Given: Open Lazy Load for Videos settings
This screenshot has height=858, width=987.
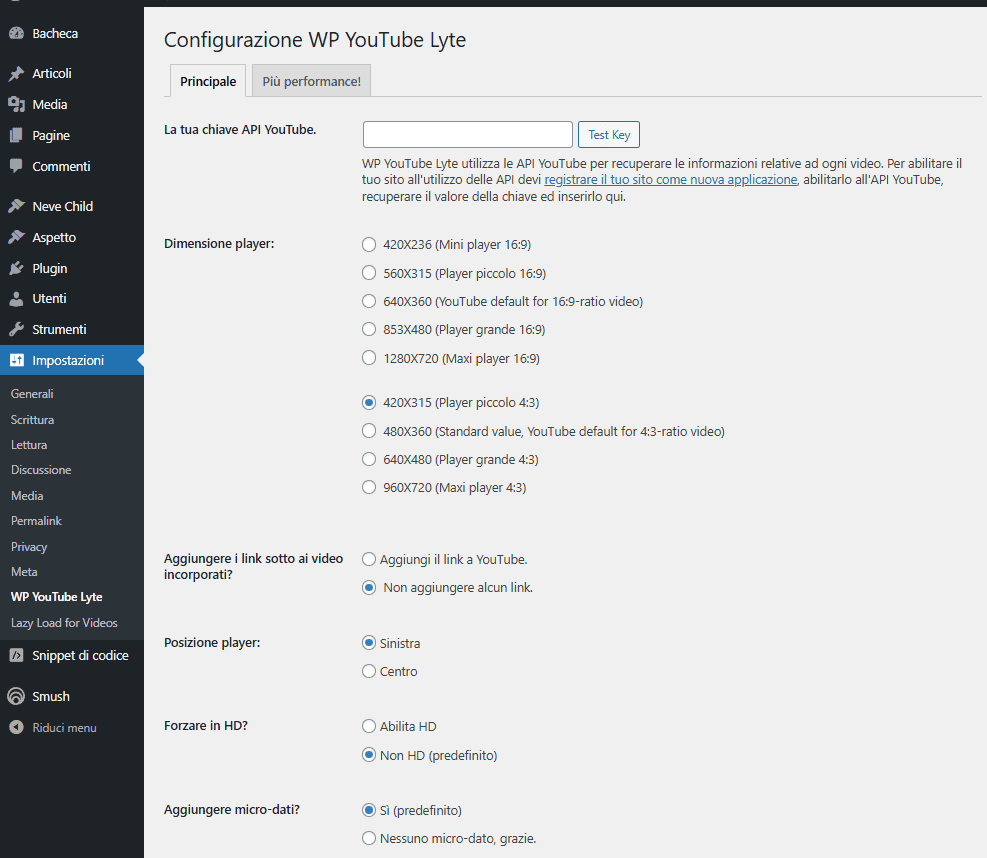Looking at the screenshot, I should pos(64,623).
